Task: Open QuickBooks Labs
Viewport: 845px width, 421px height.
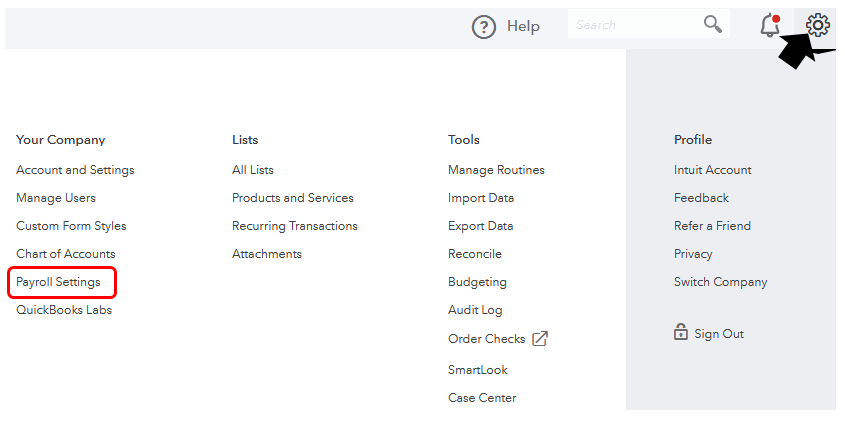Action: 64,310
